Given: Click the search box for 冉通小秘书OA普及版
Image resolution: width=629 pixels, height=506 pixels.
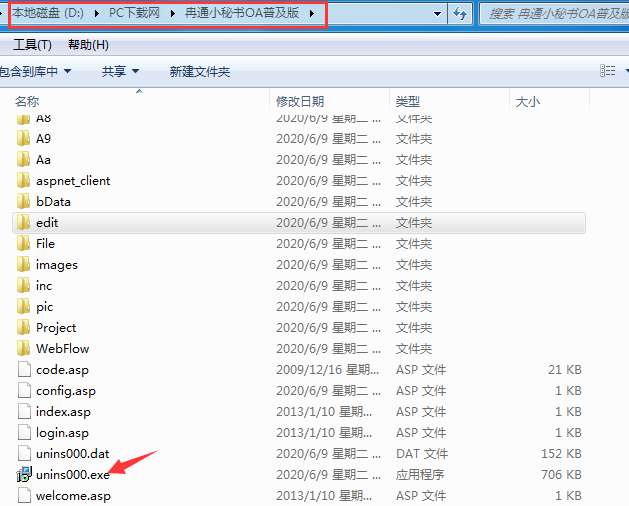Looking at the screenshot, I should coord(554,14).
